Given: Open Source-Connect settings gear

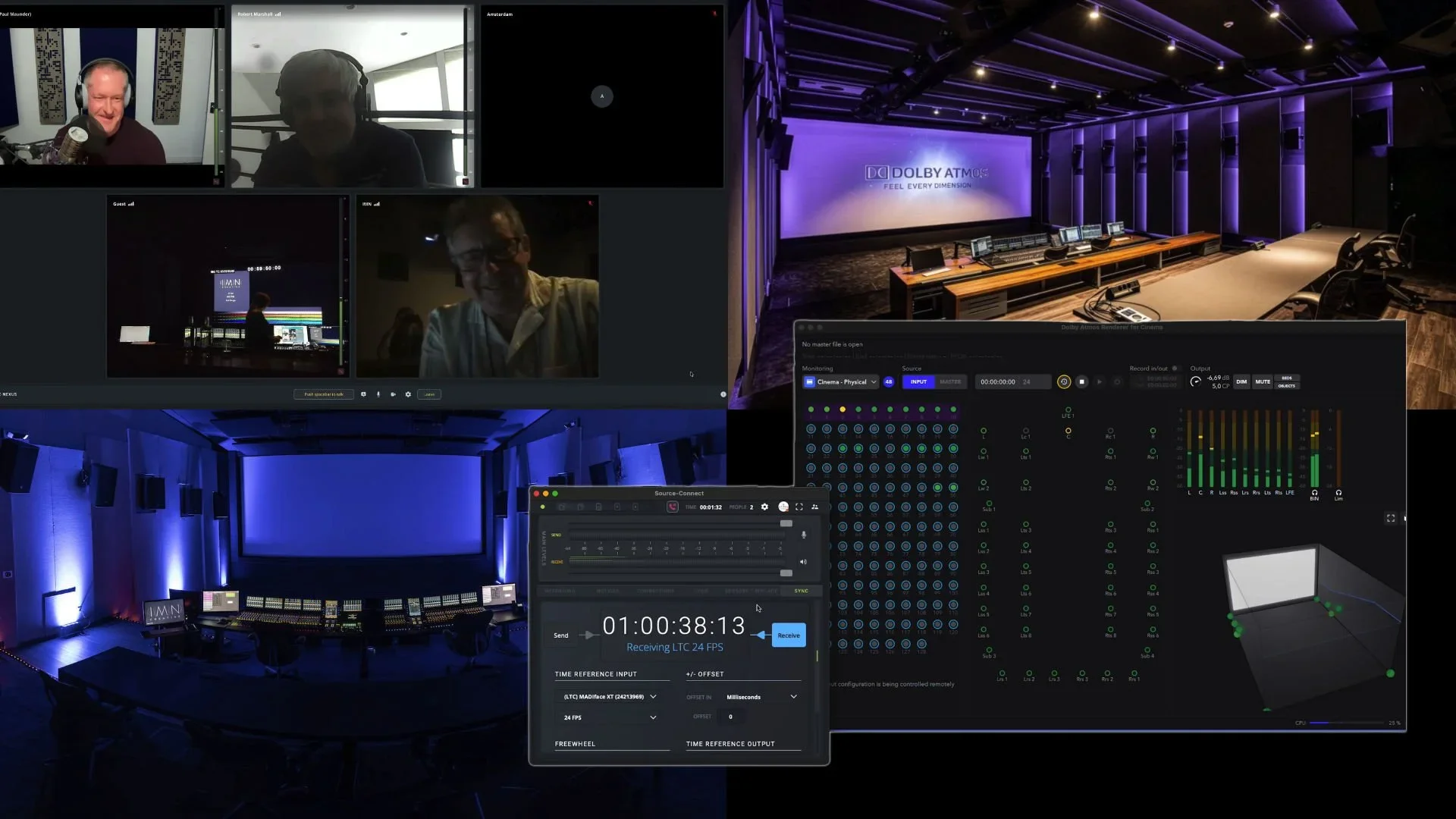Looking at the screenshot, I should pos(764,507).
